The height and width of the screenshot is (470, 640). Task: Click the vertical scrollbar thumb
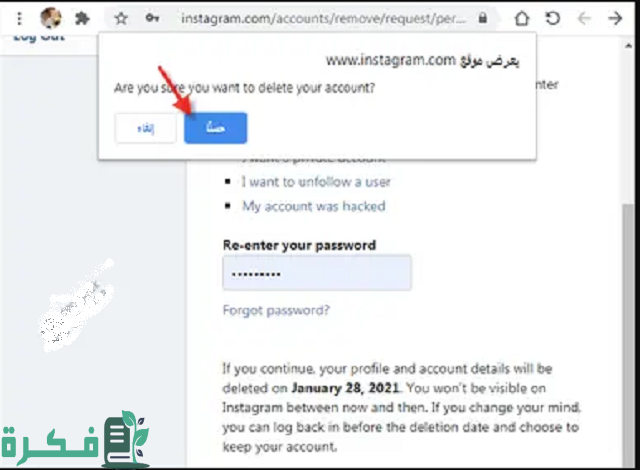click(x=629, y=335)
